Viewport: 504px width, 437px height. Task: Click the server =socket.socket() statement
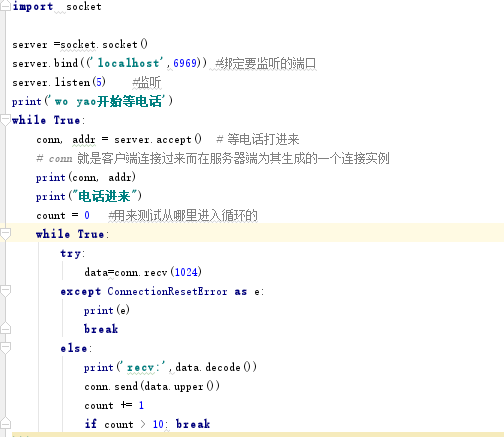click(x=80, y=44)
